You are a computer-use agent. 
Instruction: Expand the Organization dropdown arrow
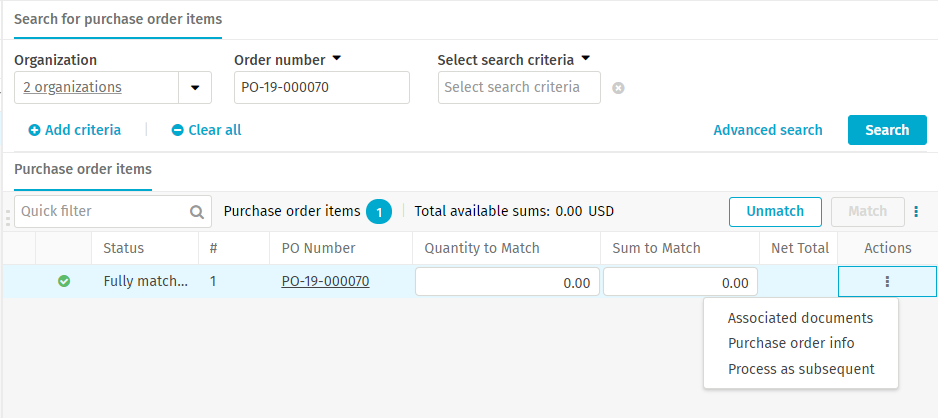(x=195, y=88)
